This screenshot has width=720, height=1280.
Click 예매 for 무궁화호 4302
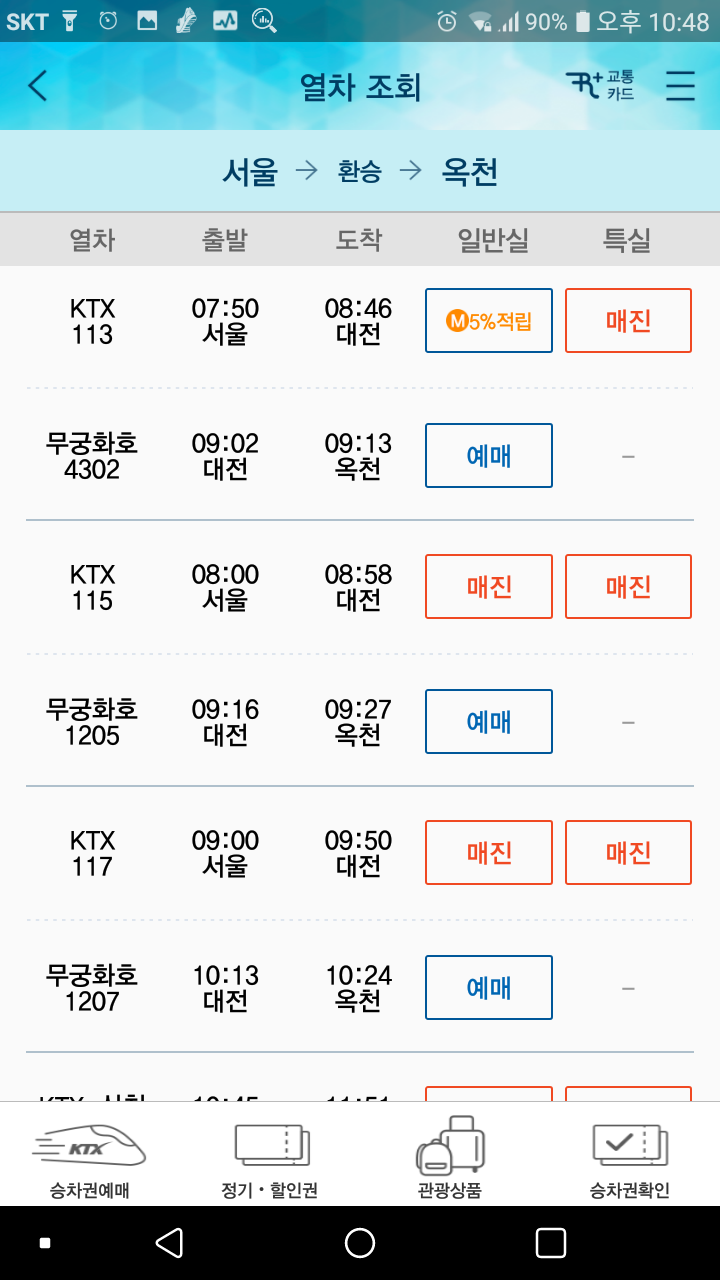(x=489, y=456)
